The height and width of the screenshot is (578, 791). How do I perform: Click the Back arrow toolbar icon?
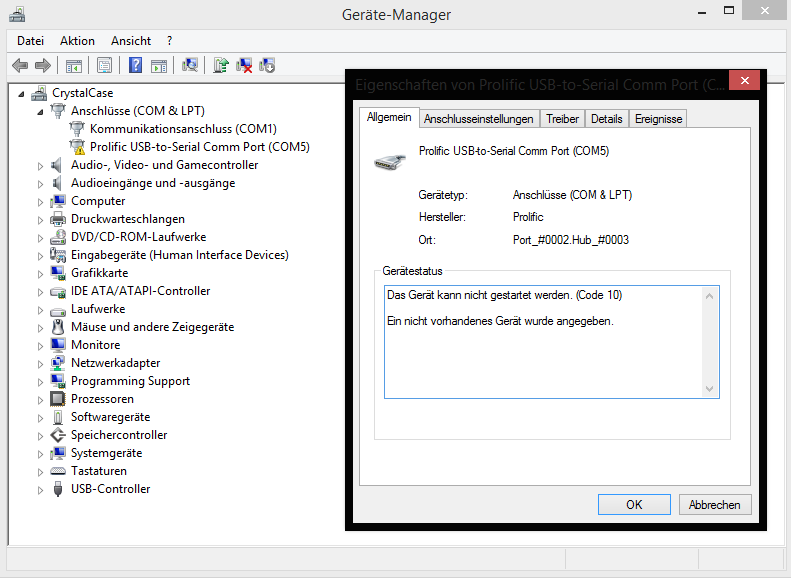(x=20, y=65)
